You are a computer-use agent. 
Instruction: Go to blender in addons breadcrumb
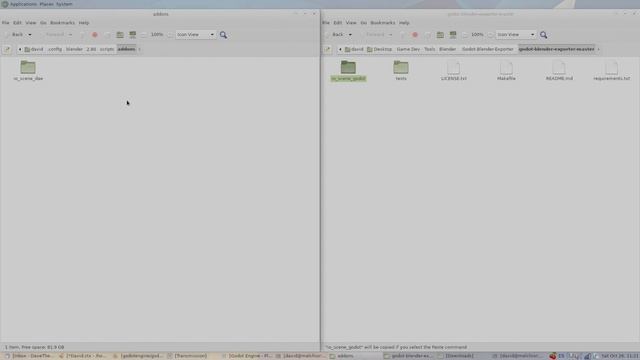[74, 49]
